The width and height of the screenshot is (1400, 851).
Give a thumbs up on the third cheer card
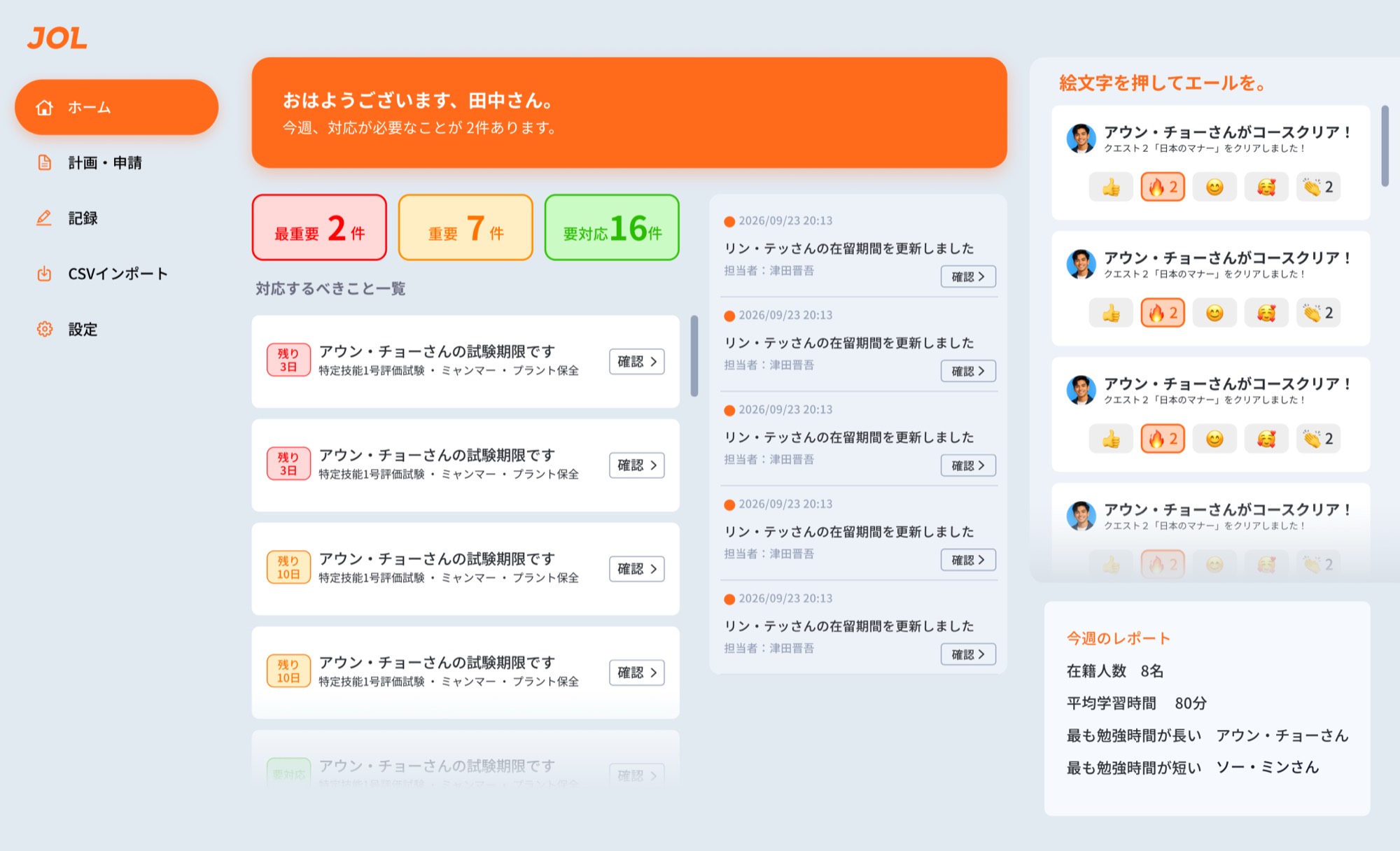(x=1111, y=439)
